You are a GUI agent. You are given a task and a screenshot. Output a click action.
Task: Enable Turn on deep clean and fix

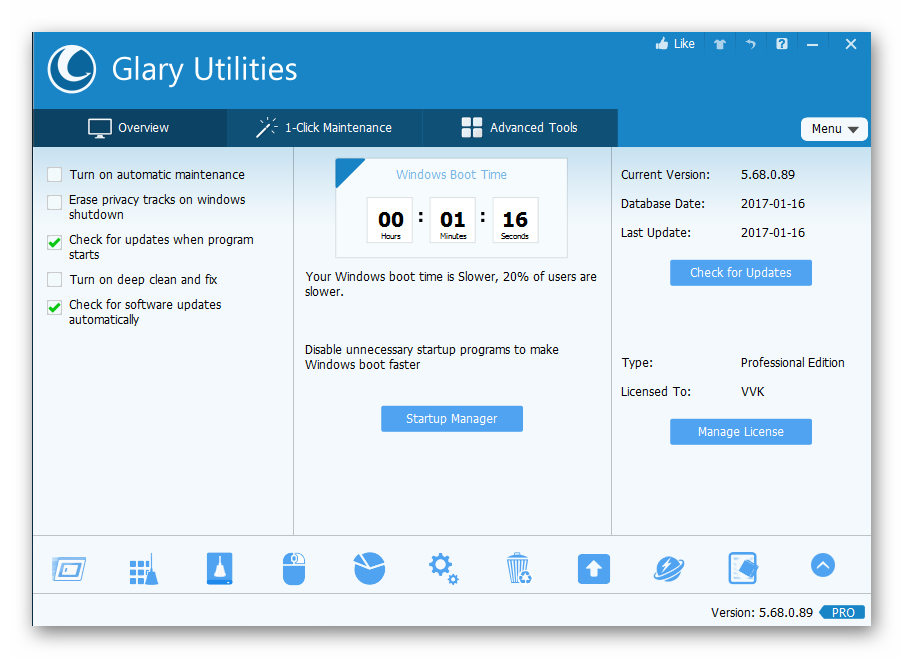[55, 280]
